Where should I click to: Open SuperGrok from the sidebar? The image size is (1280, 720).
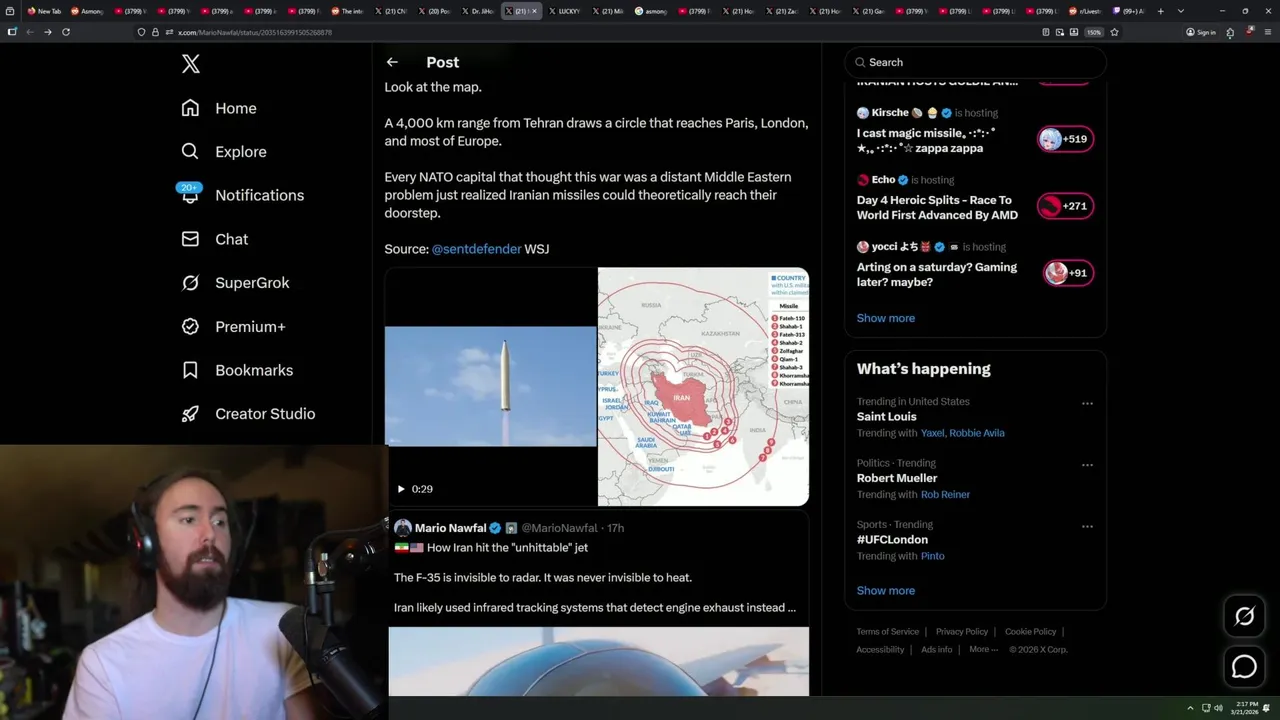pyautogui.click(x=236, y=283)
